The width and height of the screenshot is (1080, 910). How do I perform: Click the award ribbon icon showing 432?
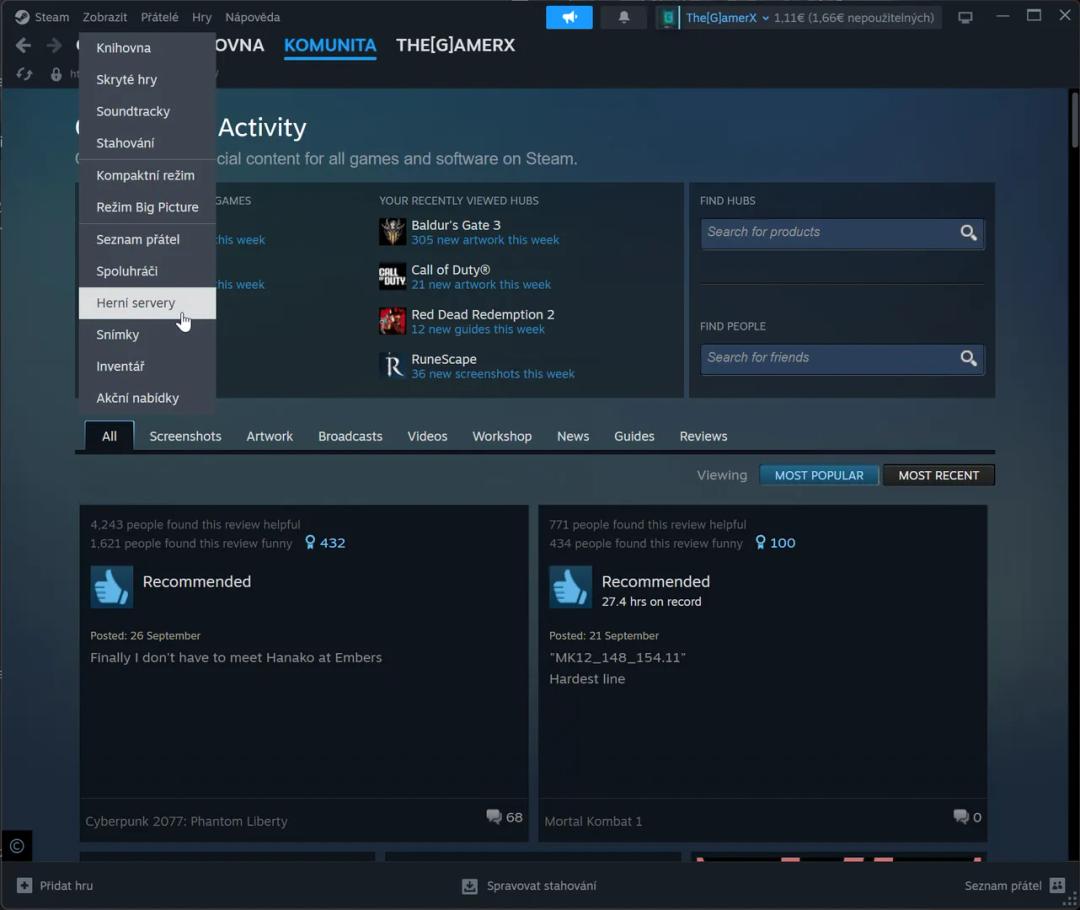(x=310, y=543)
